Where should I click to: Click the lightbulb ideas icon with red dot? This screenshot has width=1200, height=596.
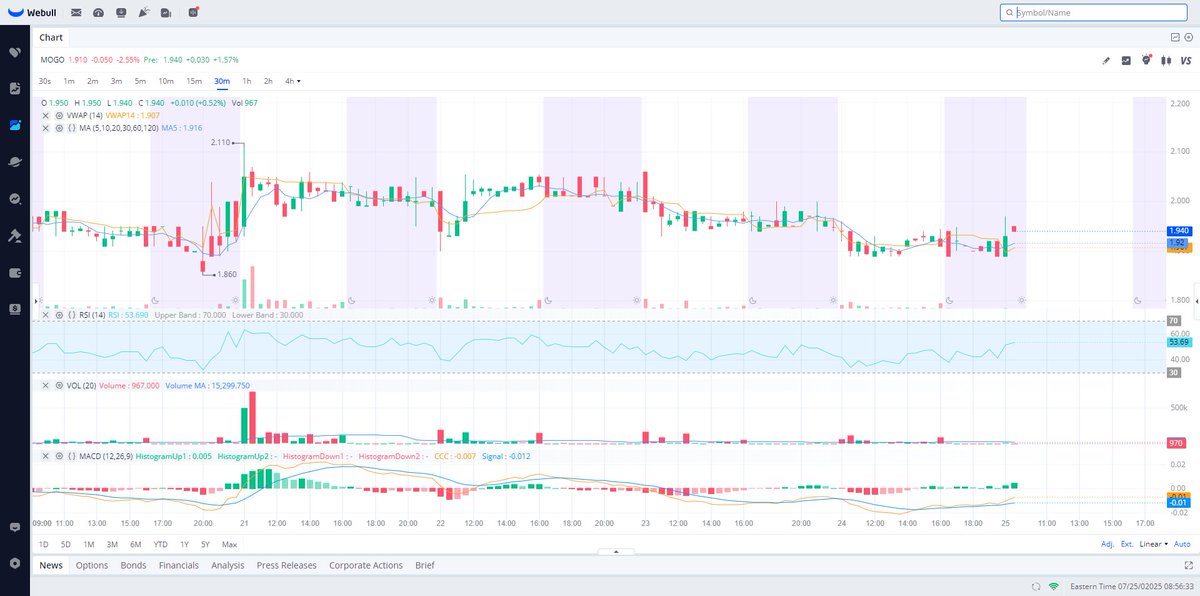[1147, 60]
